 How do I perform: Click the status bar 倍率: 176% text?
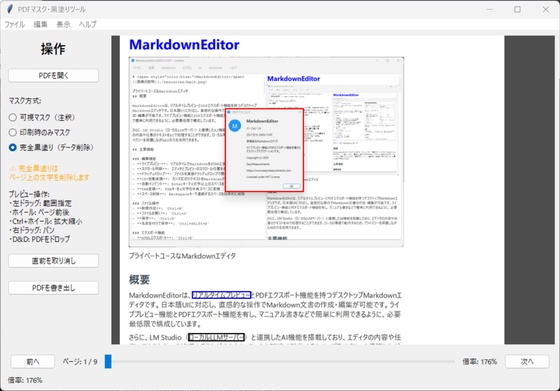(25, 381)
